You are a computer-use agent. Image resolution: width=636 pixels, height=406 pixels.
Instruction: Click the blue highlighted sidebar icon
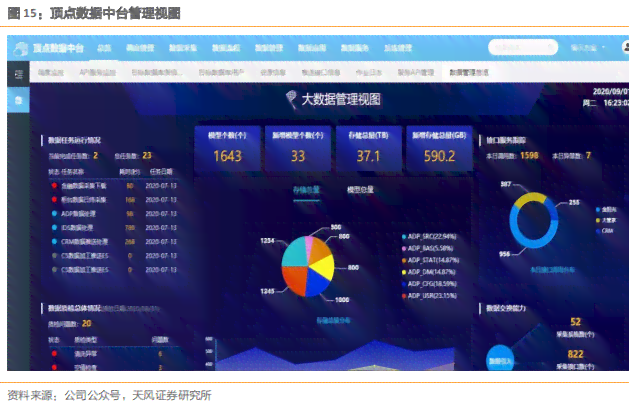tap(18, 100)
